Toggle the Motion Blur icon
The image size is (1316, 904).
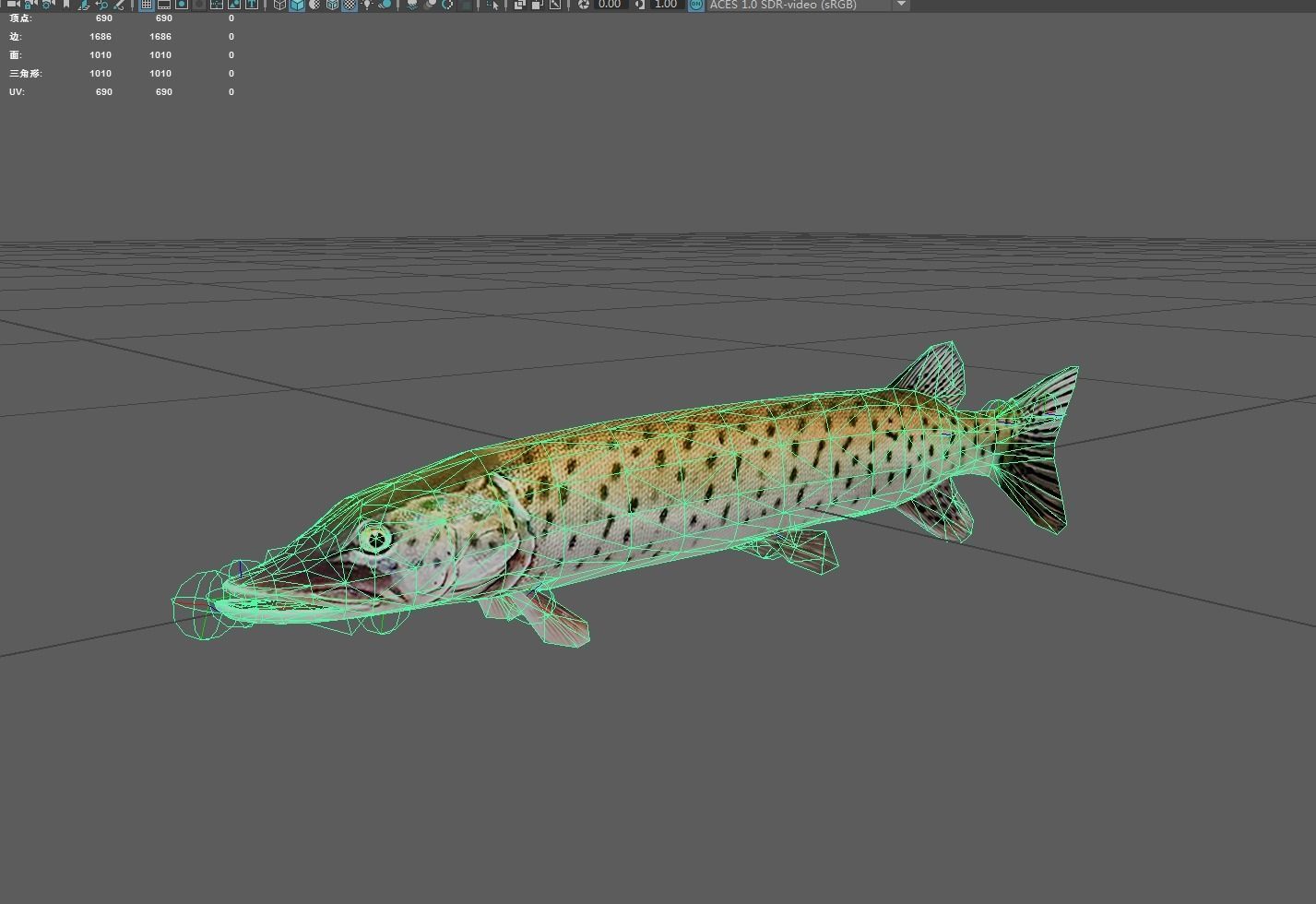(430, 5)
